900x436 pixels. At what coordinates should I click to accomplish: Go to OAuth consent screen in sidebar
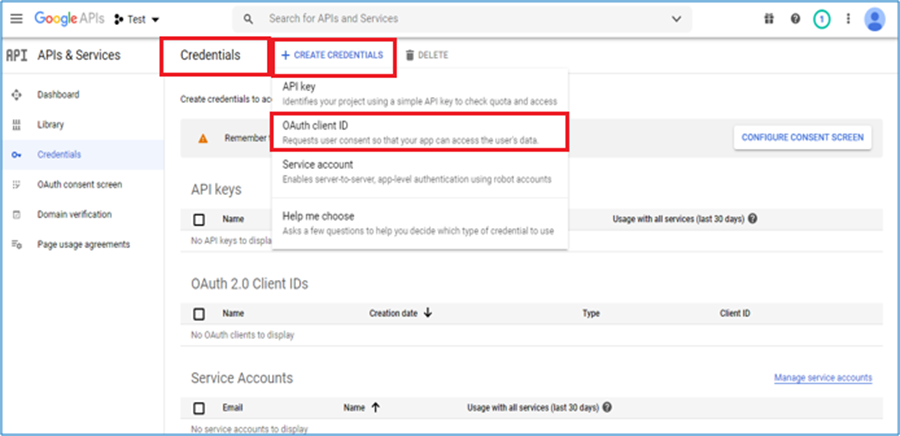pyautogui.click(x=79, y=185)
